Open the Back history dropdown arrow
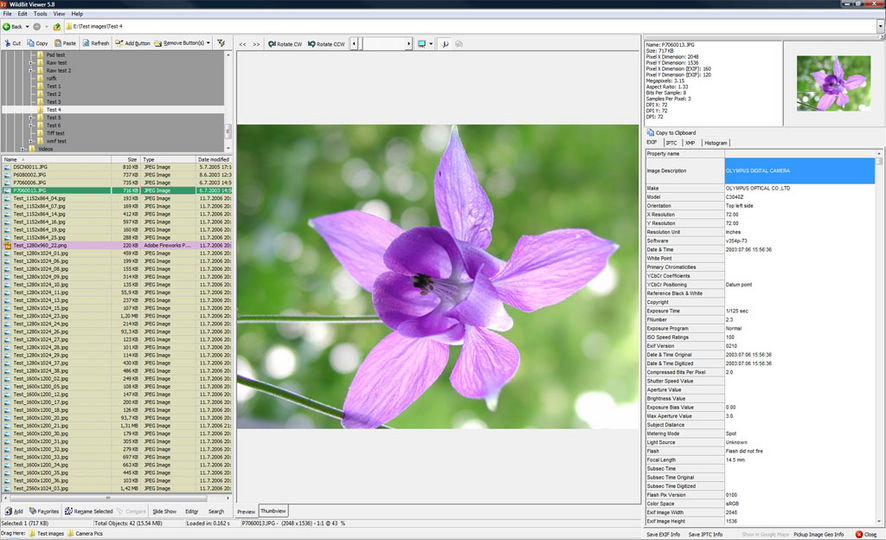Viewport: 886px width, 540px height. (x=27, y=27)
